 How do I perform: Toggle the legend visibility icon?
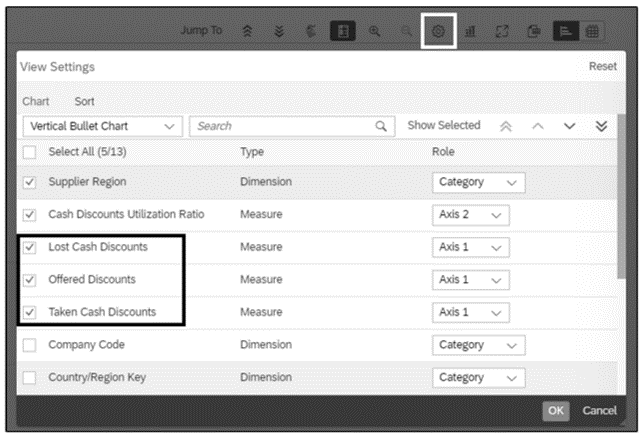tap(343, 31)
